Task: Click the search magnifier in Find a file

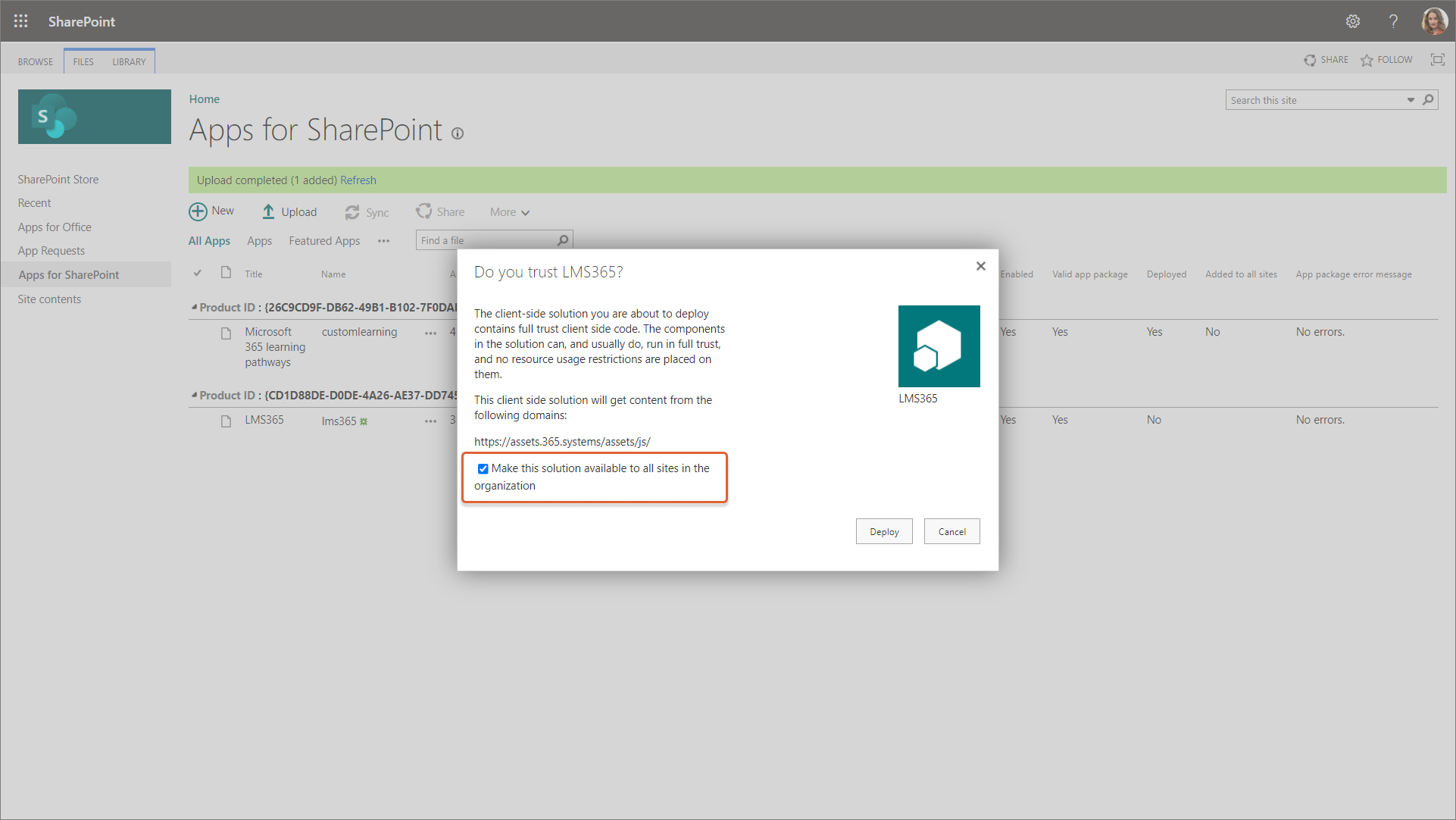Action: pyautogui.click(x=563, y=240)
